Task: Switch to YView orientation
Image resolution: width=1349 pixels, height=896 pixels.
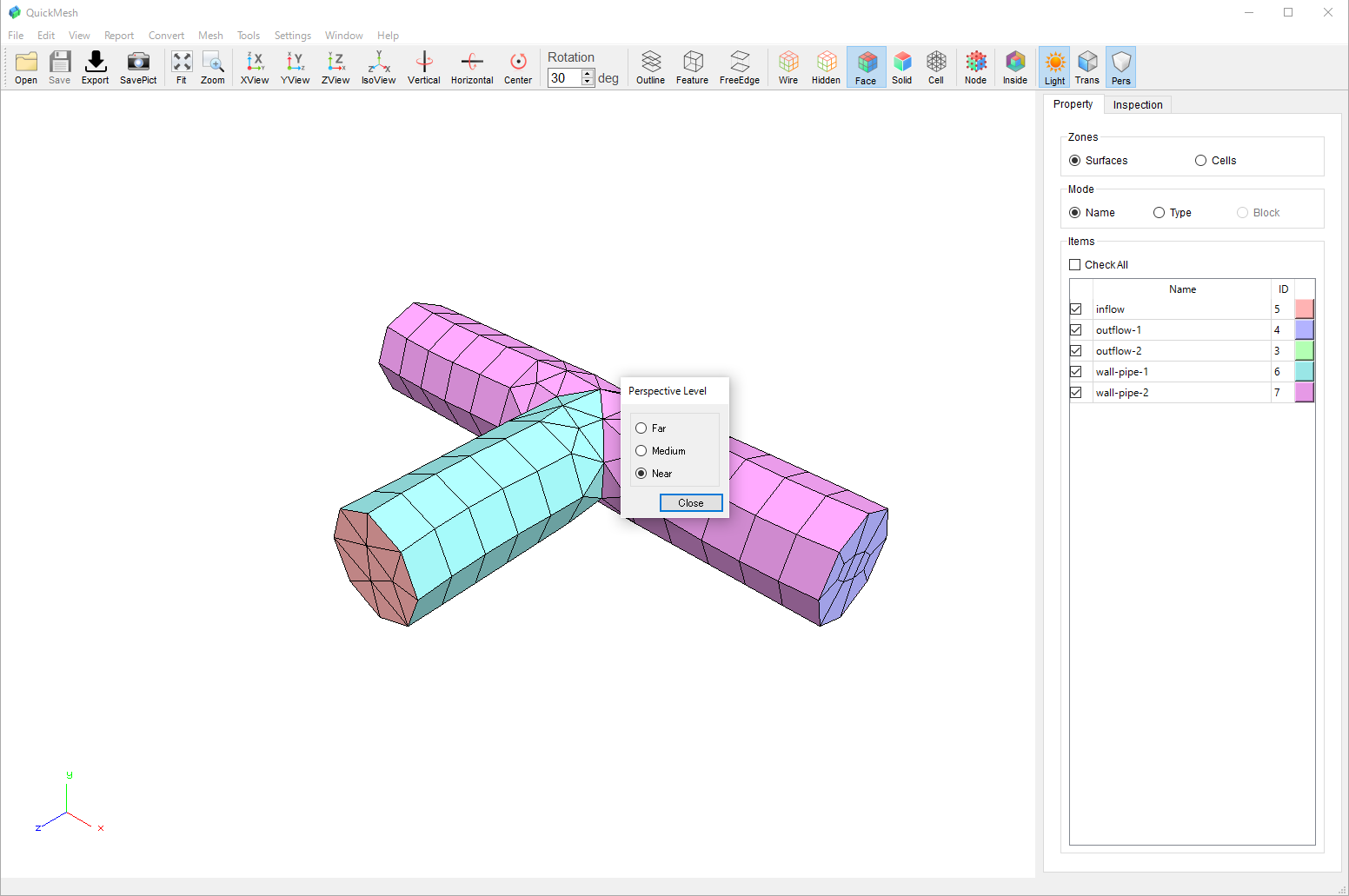Action: pyautogui.click(x=295, y=67)
